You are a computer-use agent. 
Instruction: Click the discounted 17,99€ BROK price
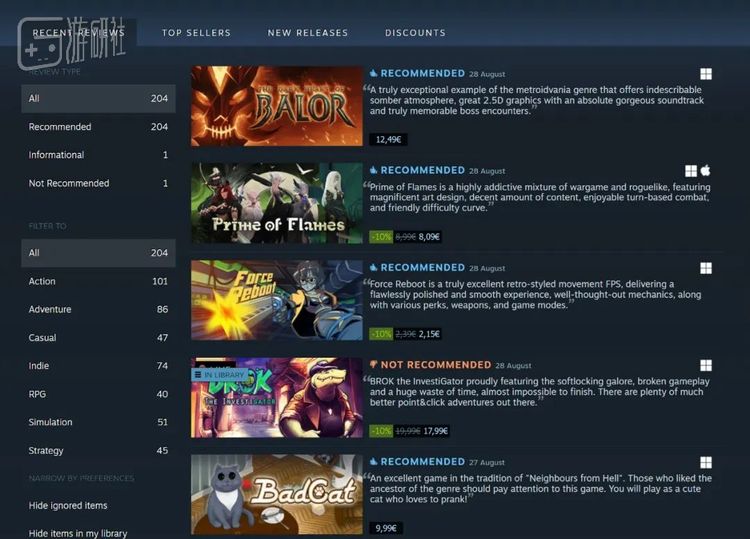tap(435, 431)
